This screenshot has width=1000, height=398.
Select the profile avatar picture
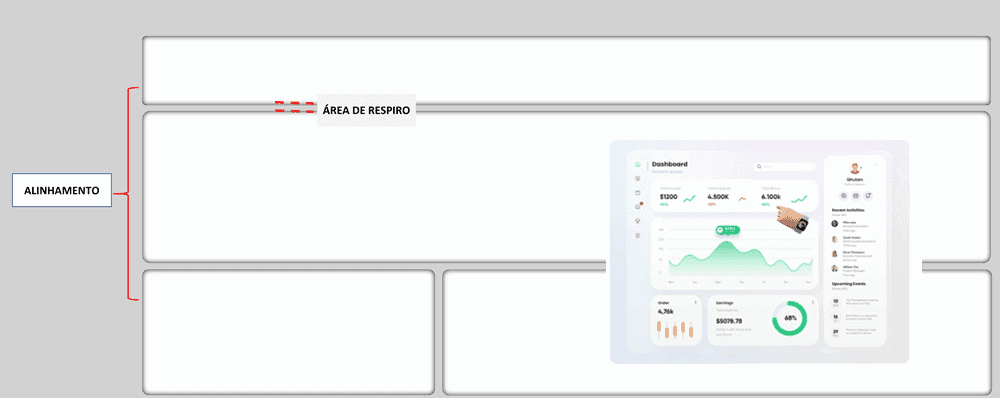coord(855,168)
